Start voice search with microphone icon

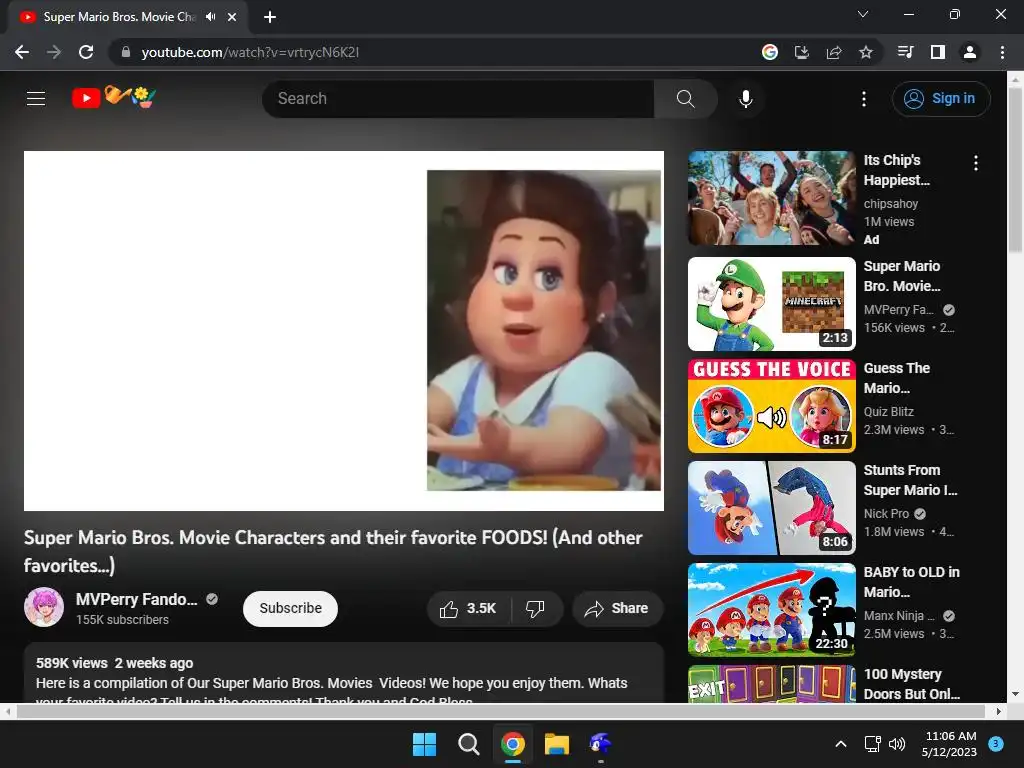click(x=745, y=99)
